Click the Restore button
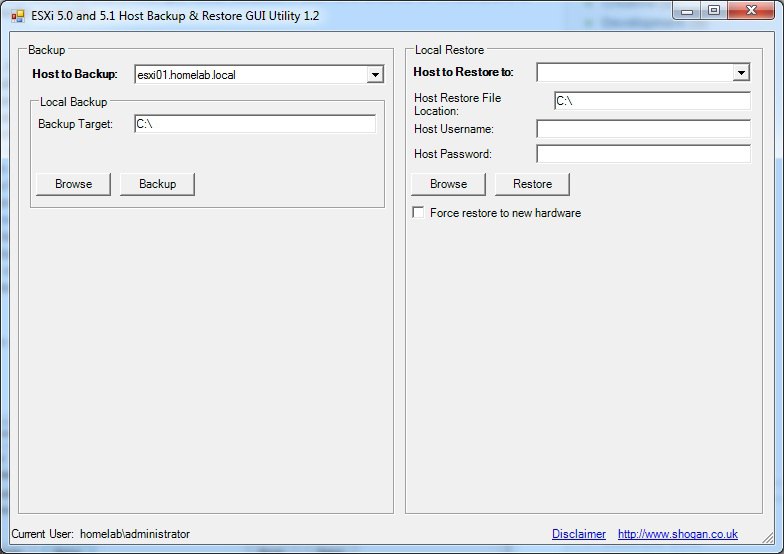 (x=532, y=184)
